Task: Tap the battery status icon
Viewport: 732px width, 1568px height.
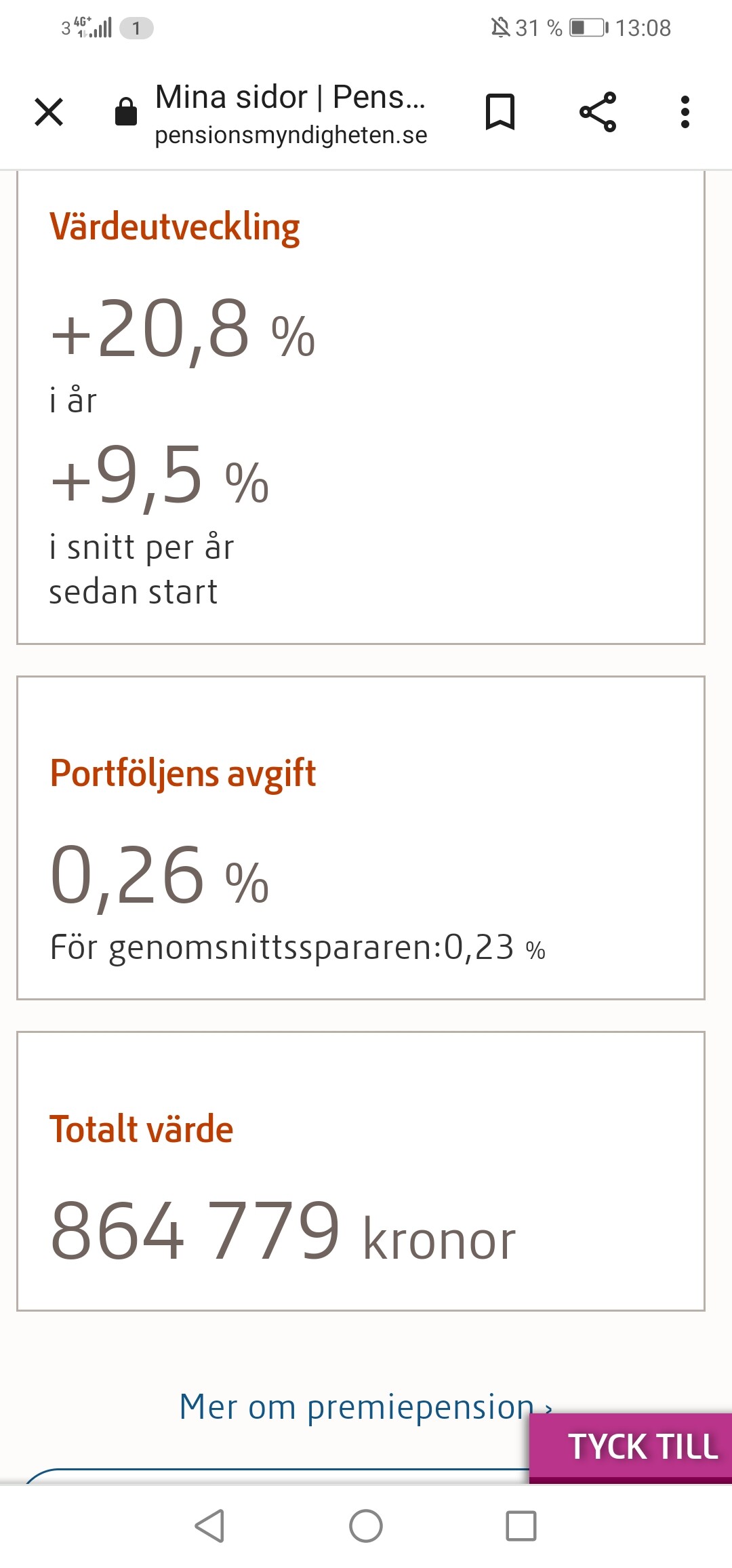Action: (588, 28)
